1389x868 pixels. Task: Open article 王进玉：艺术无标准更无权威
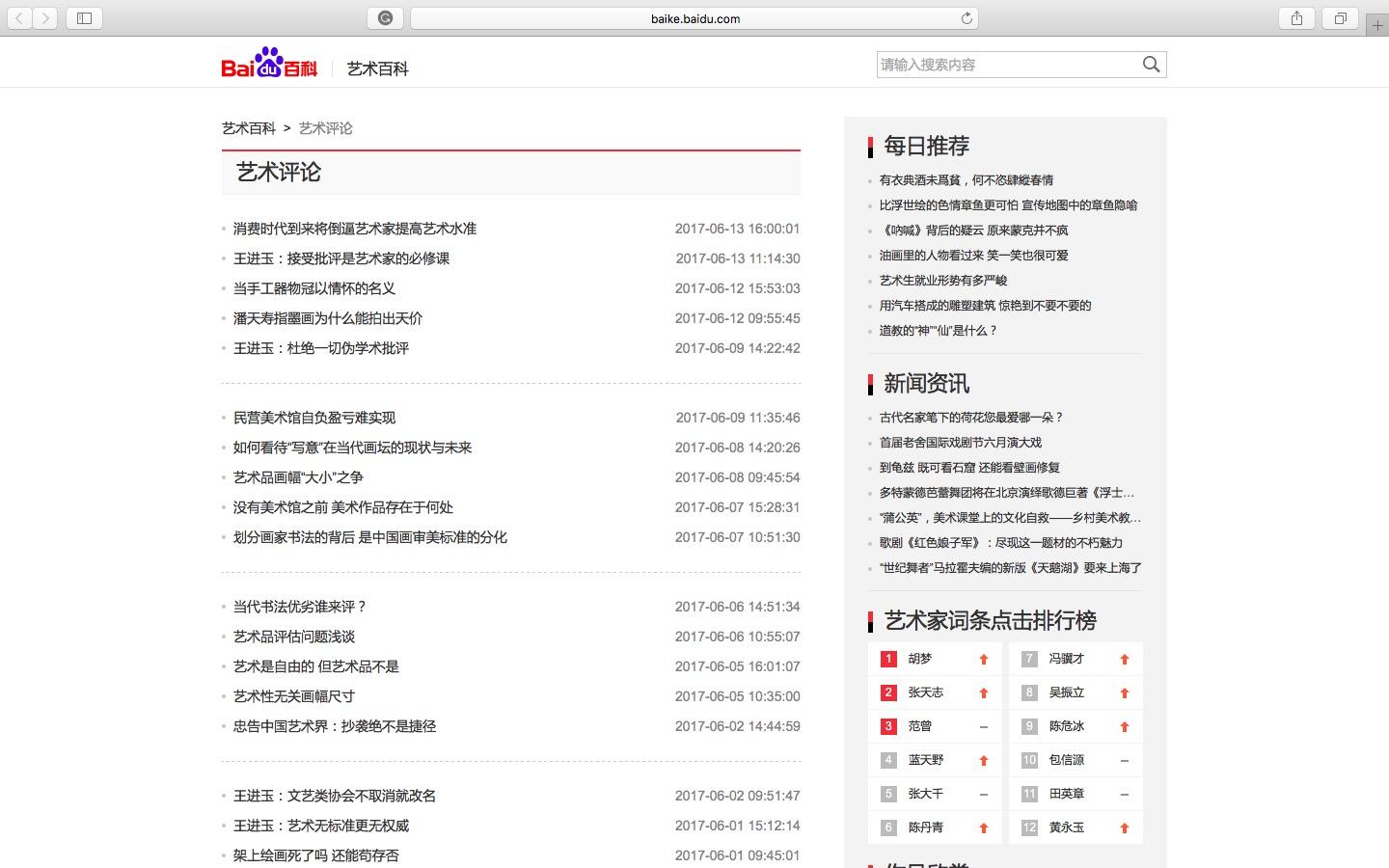[x=321, y=826]
